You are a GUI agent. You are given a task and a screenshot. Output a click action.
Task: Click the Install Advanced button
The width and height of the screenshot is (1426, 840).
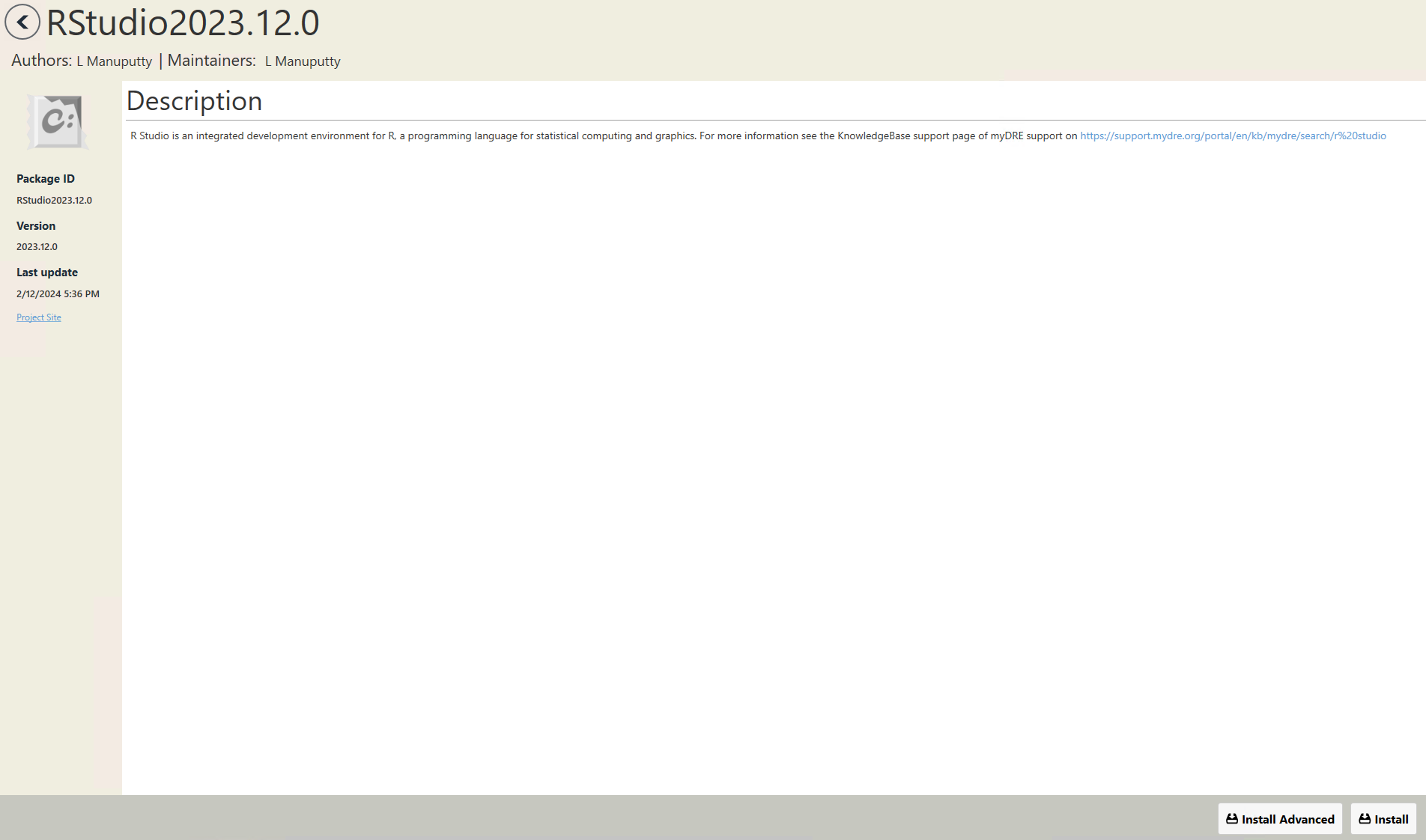1280,819
